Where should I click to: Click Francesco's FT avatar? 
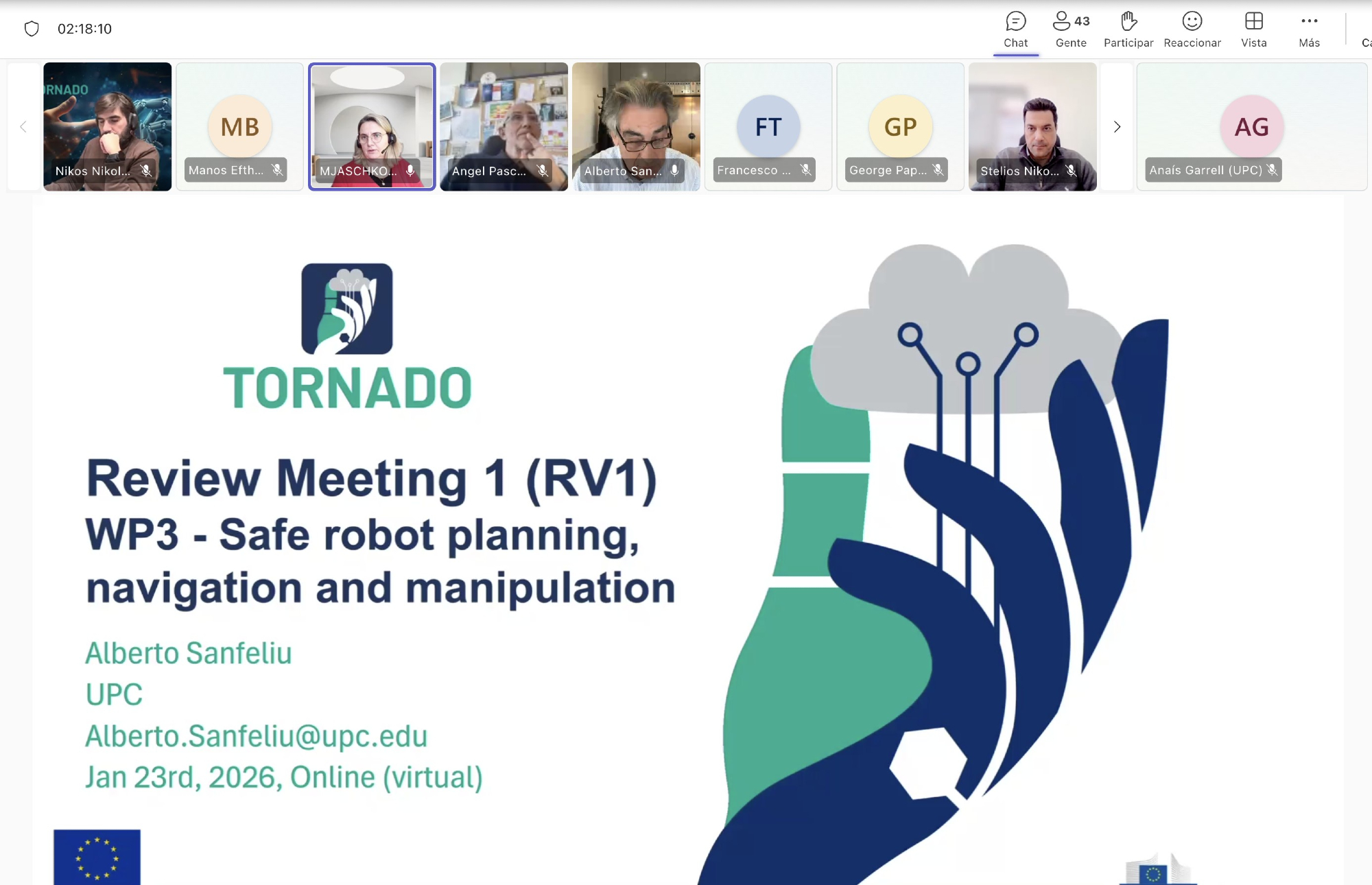click(768, 126)
